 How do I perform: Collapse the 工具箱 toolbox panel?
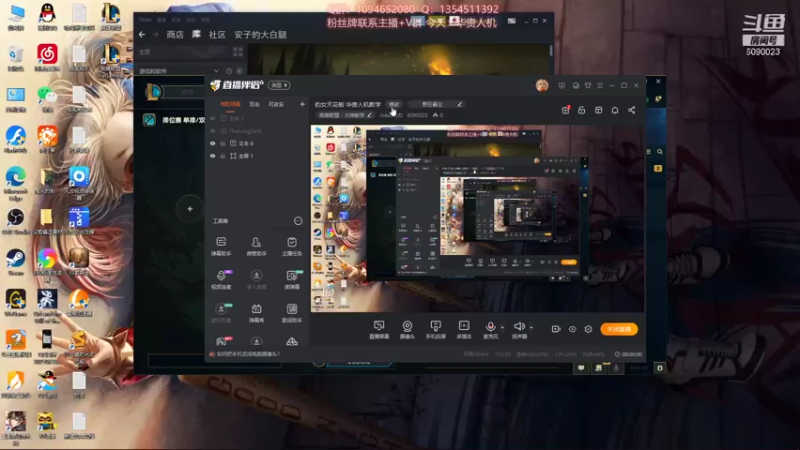coord(298,221)
